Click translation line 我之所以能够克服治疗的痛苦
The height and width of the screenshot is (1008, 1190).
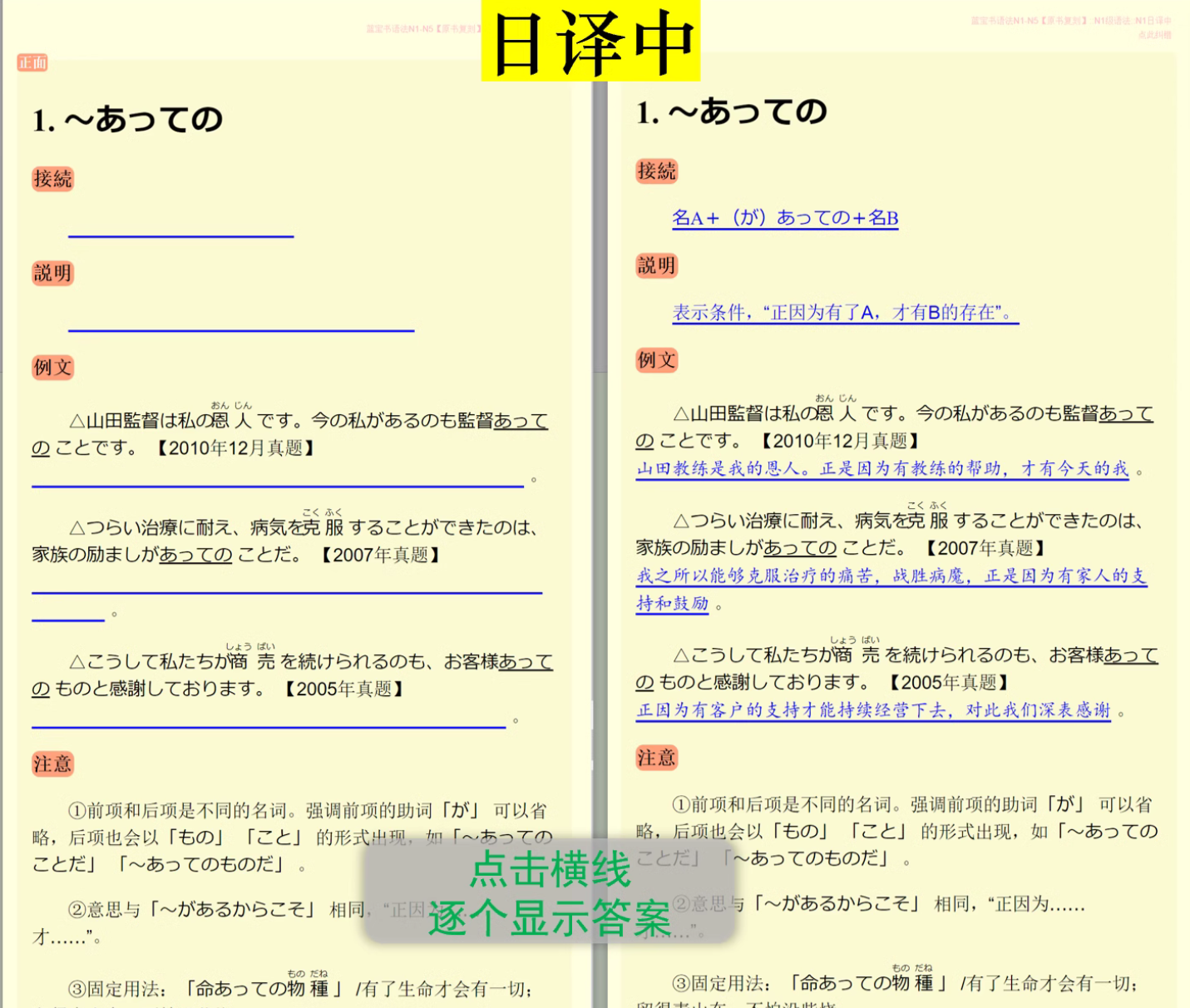coord(891,576)
